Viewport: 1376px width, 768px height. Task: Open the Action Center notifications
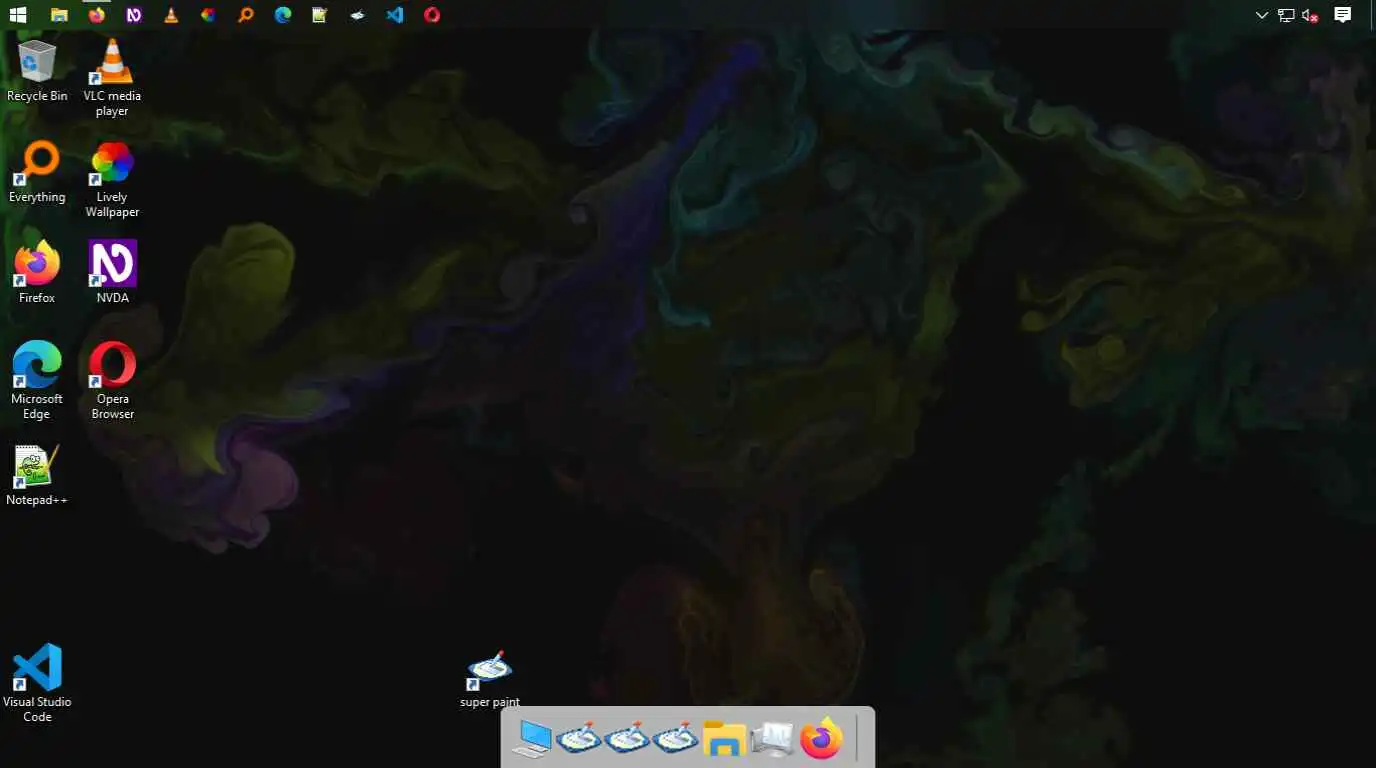pos(1343,15)
